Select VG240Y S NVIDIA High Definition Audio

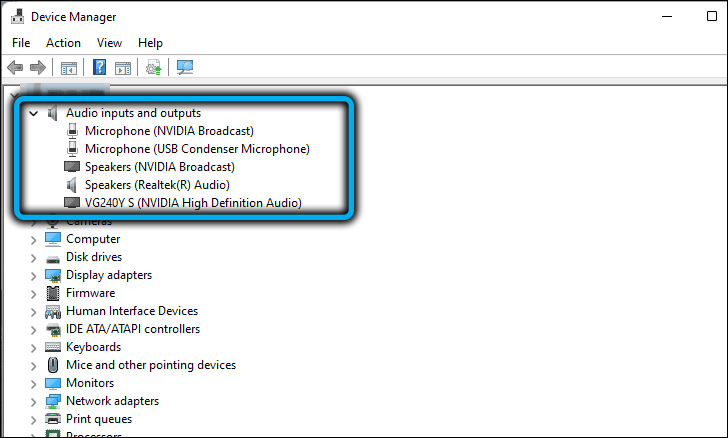[193, 203]
